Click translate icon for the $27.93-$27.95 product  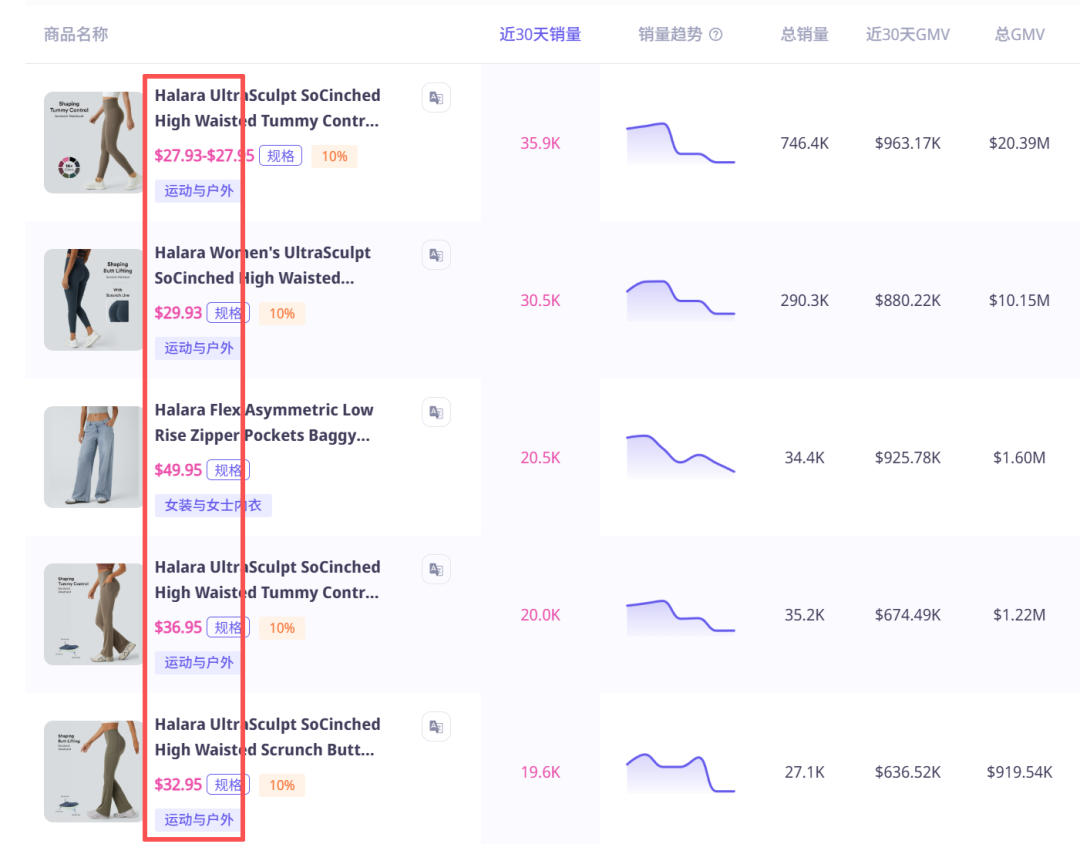(436, 98)
